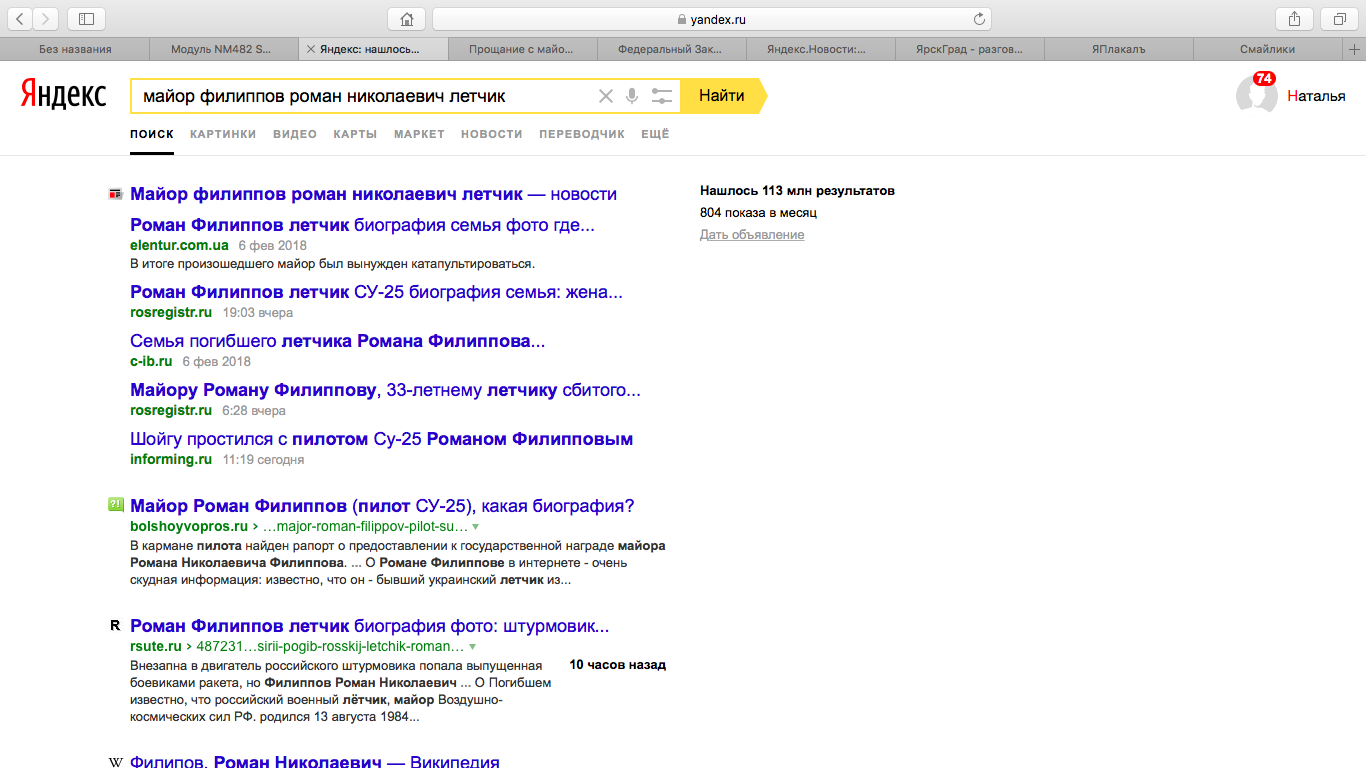Image resolution: width=1366 pixels, height=768 pixels.
Task: Show all tabs overview in Safari
Action: coord(1339,19)
